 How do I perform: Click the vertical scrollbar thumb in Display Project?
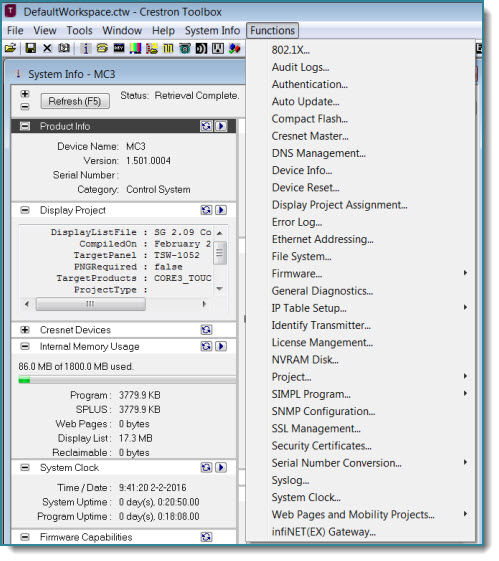point(220,253)
